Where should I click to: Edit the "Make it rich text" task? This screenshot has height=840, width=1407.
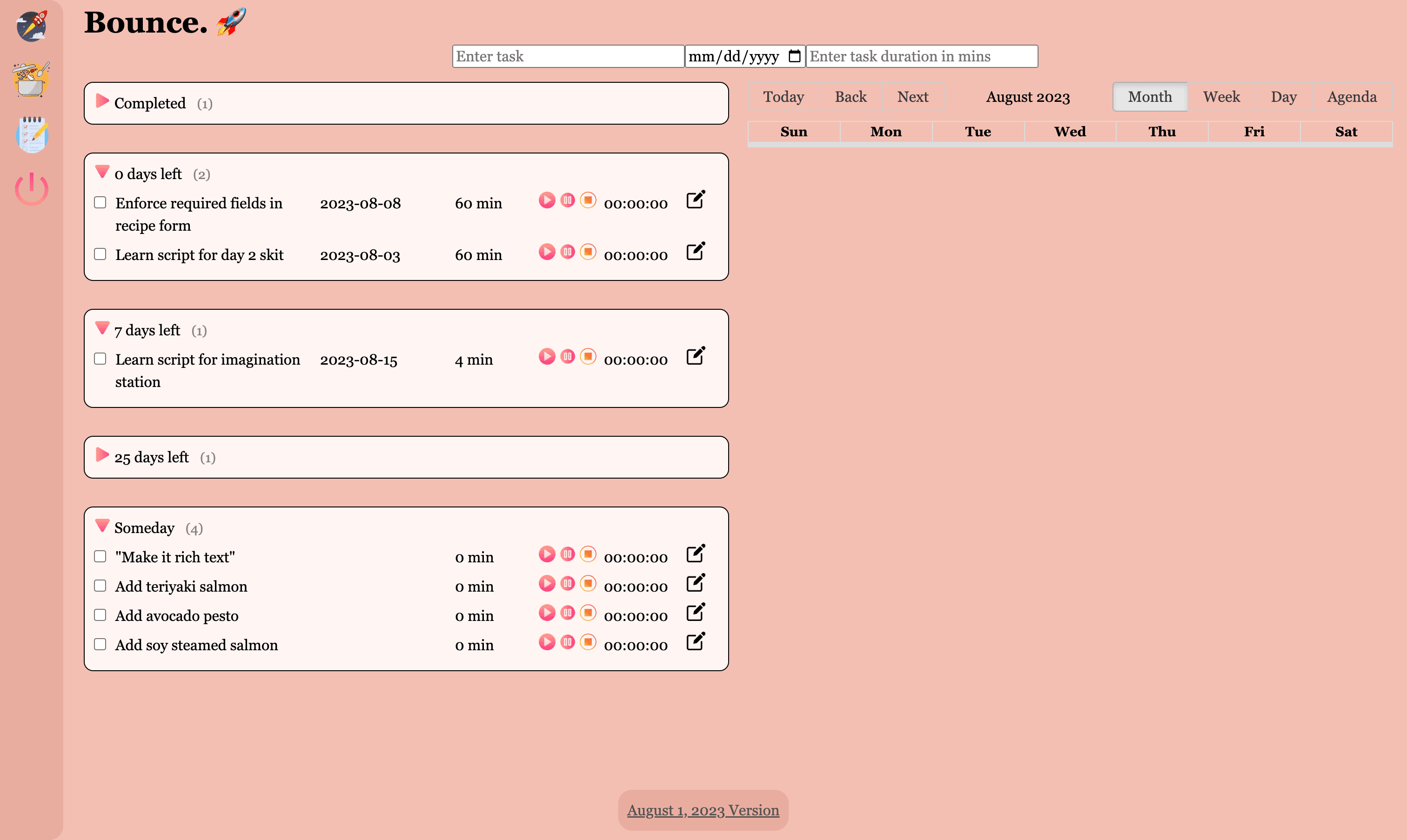[x=695, y=553]
